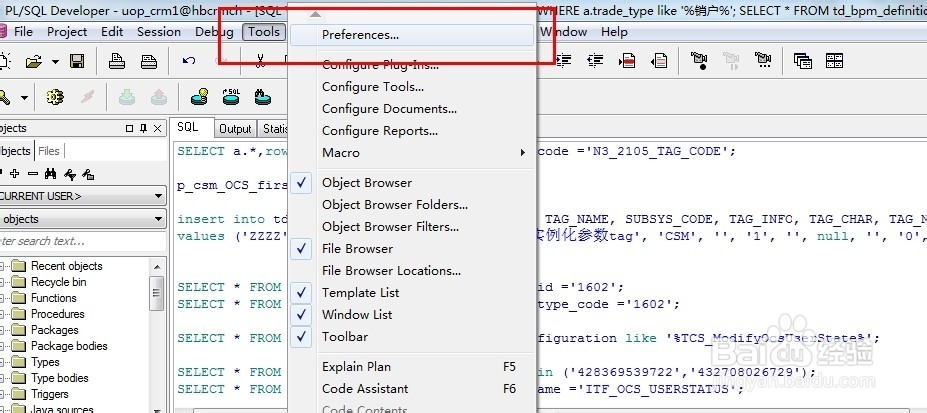Screen dimensions: 927x413
Task: Select Explain Plan F5 menu item
Action: [x=411, y=366]
